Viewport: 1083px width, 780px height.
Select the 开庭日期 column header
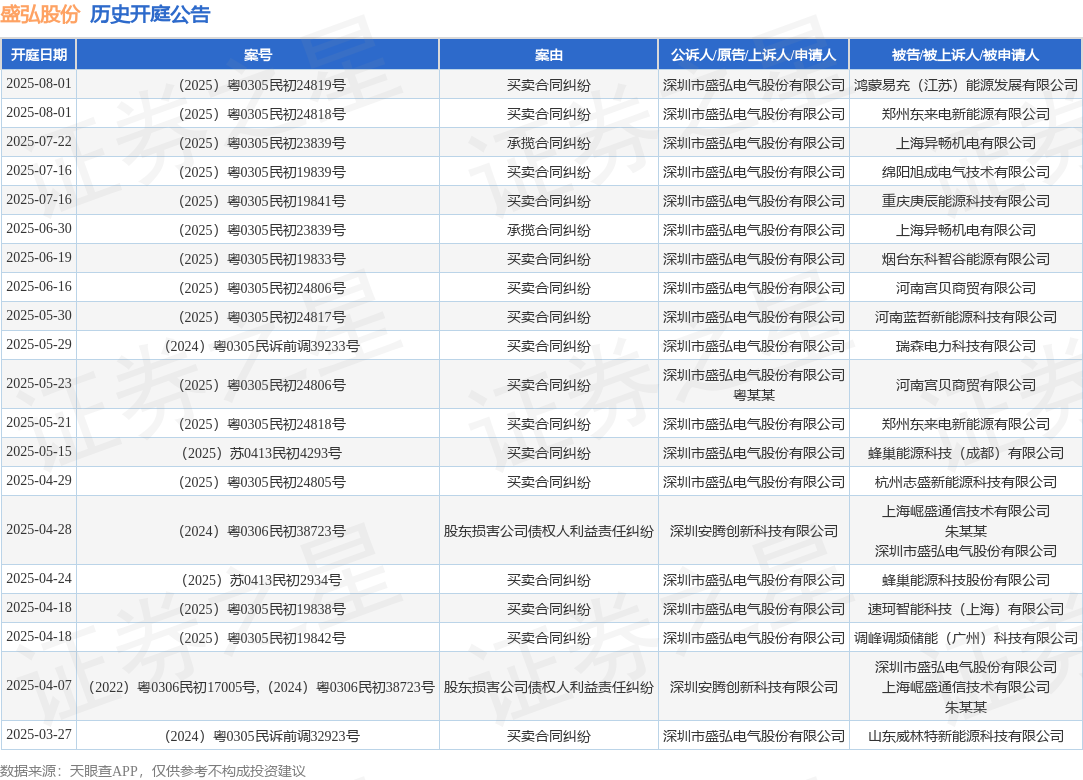coord(39,55)
